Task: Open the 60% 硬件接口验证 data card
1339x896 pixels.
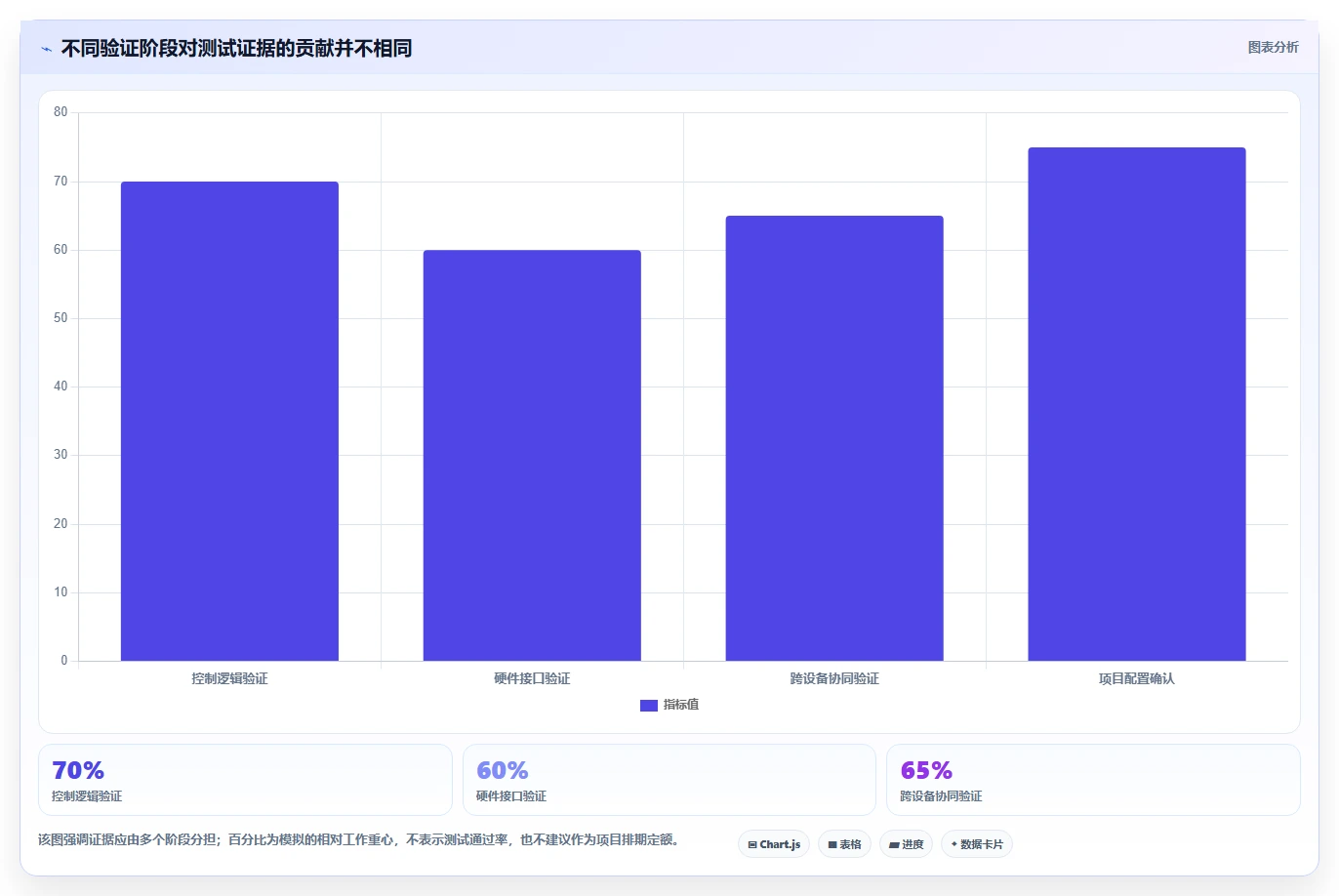Action: pos(669,780)
